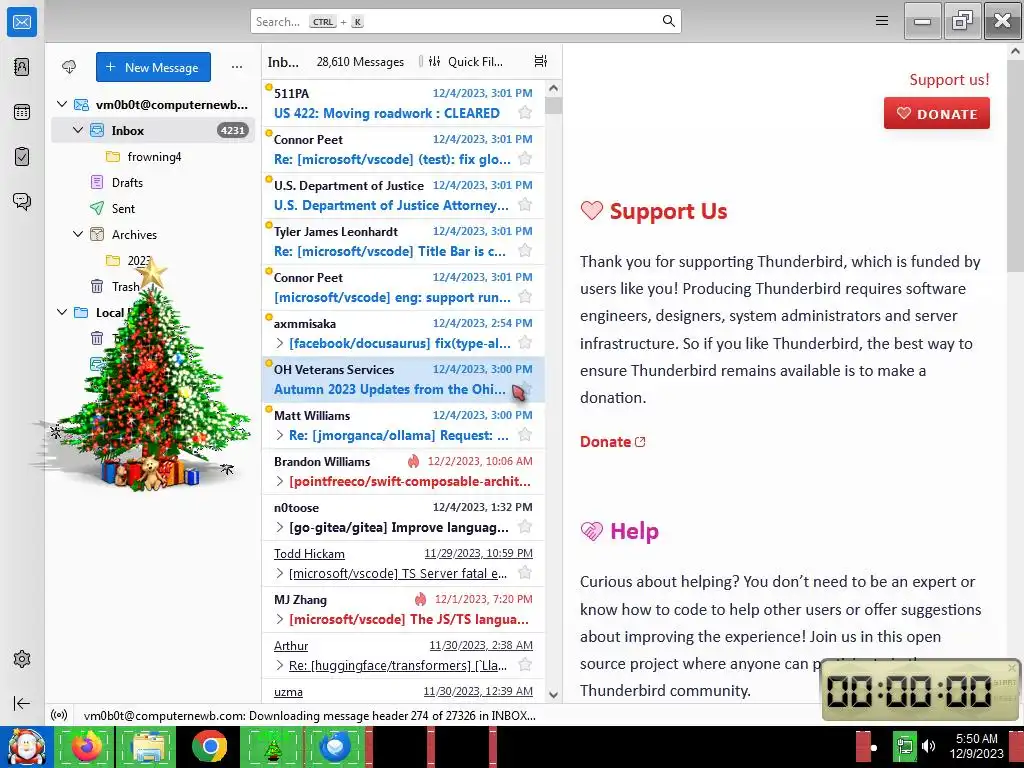Click the online status indicator icon
Viewport: 1024px width, 768px height.
pos(59,715)
